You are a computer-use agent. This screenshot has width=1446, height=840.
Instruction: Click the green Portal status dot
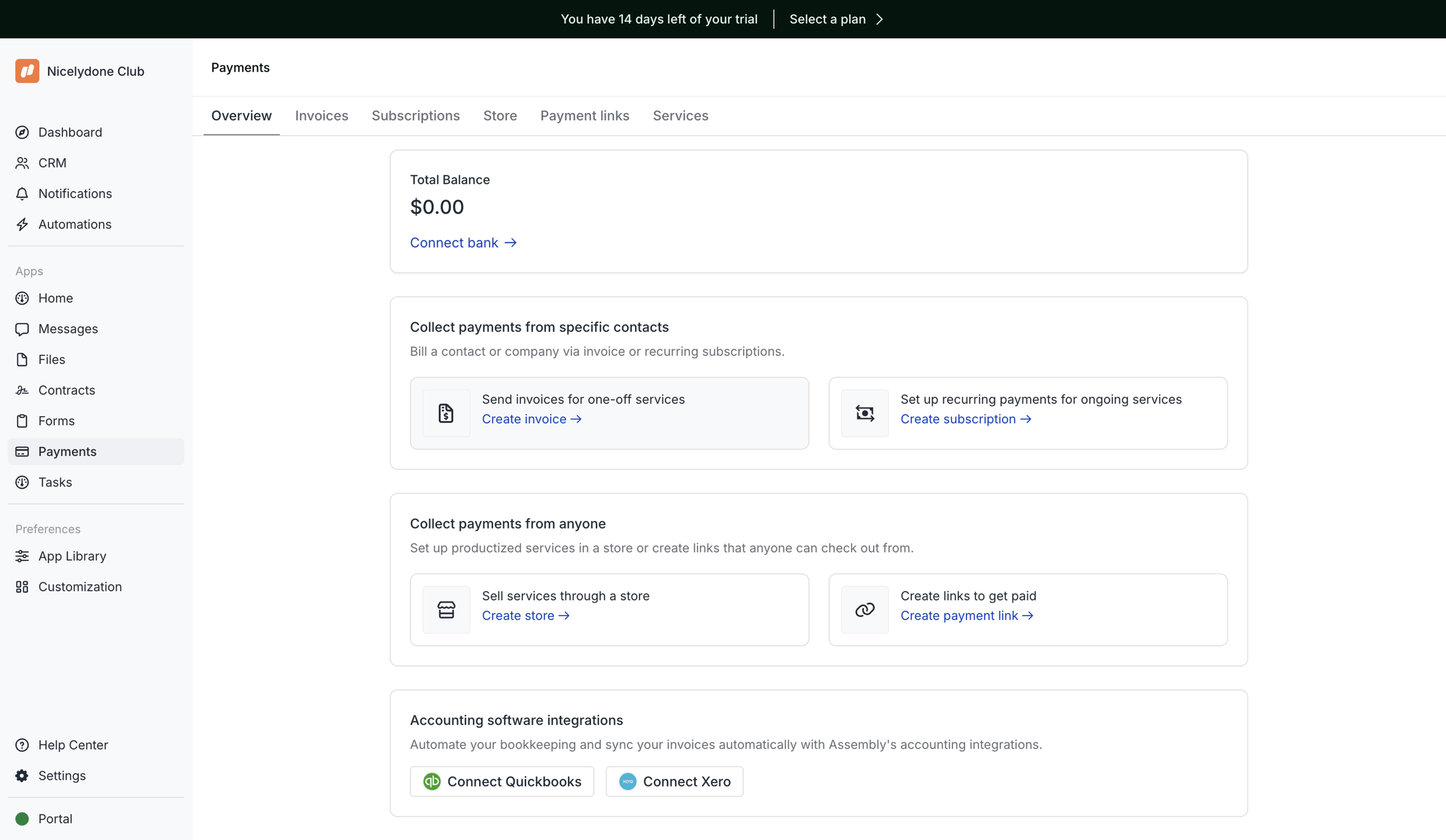pyautogui.click(x=22, y=820)
